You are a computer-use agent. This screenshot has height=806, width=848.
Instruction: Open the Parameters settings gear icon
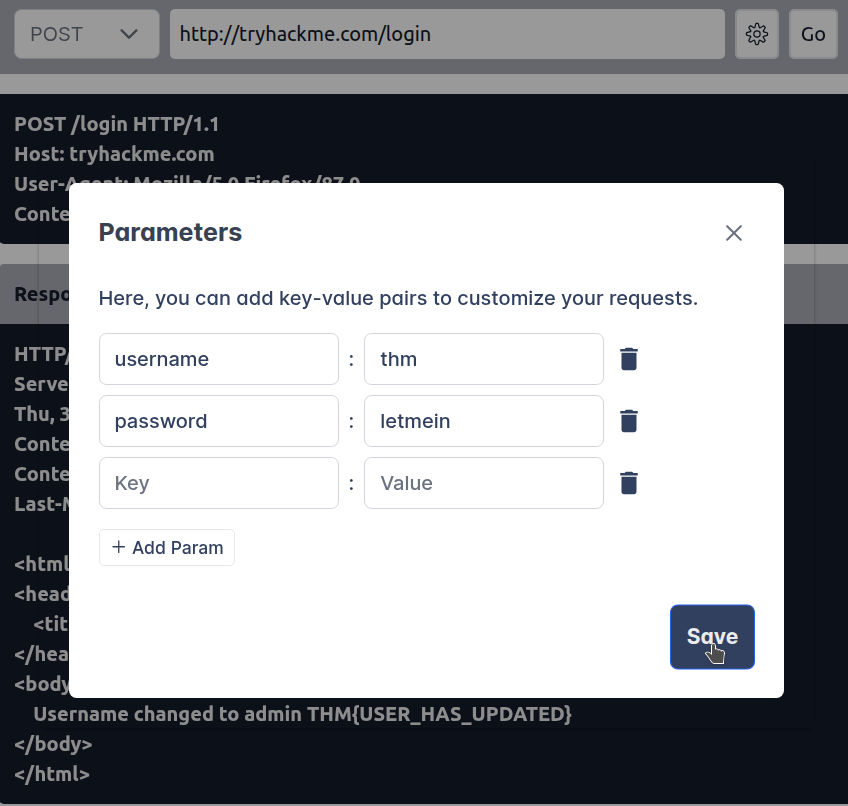[x=757, y=34]
